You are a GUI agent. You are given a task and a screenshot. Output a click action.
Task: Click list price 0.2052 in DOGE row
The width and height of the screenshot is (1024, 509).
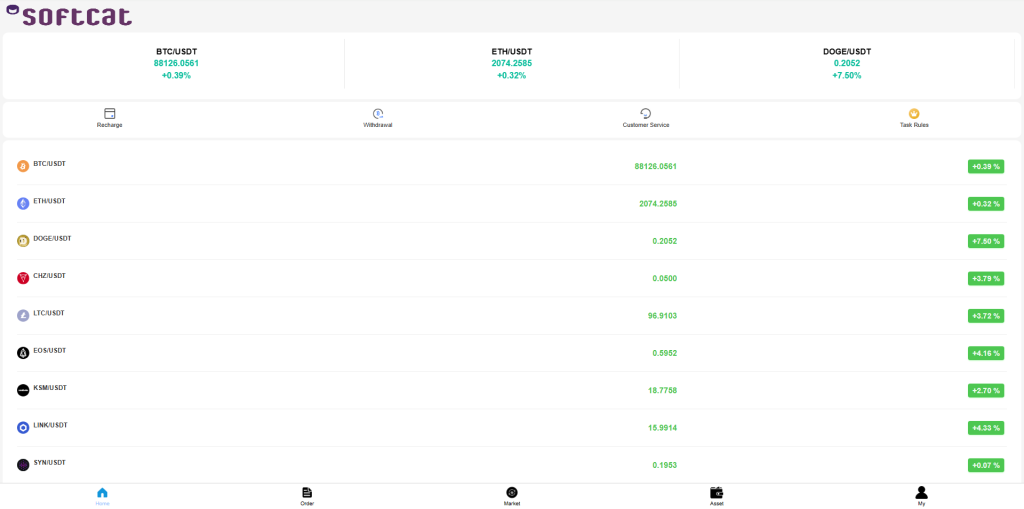(x=665, y=241)
